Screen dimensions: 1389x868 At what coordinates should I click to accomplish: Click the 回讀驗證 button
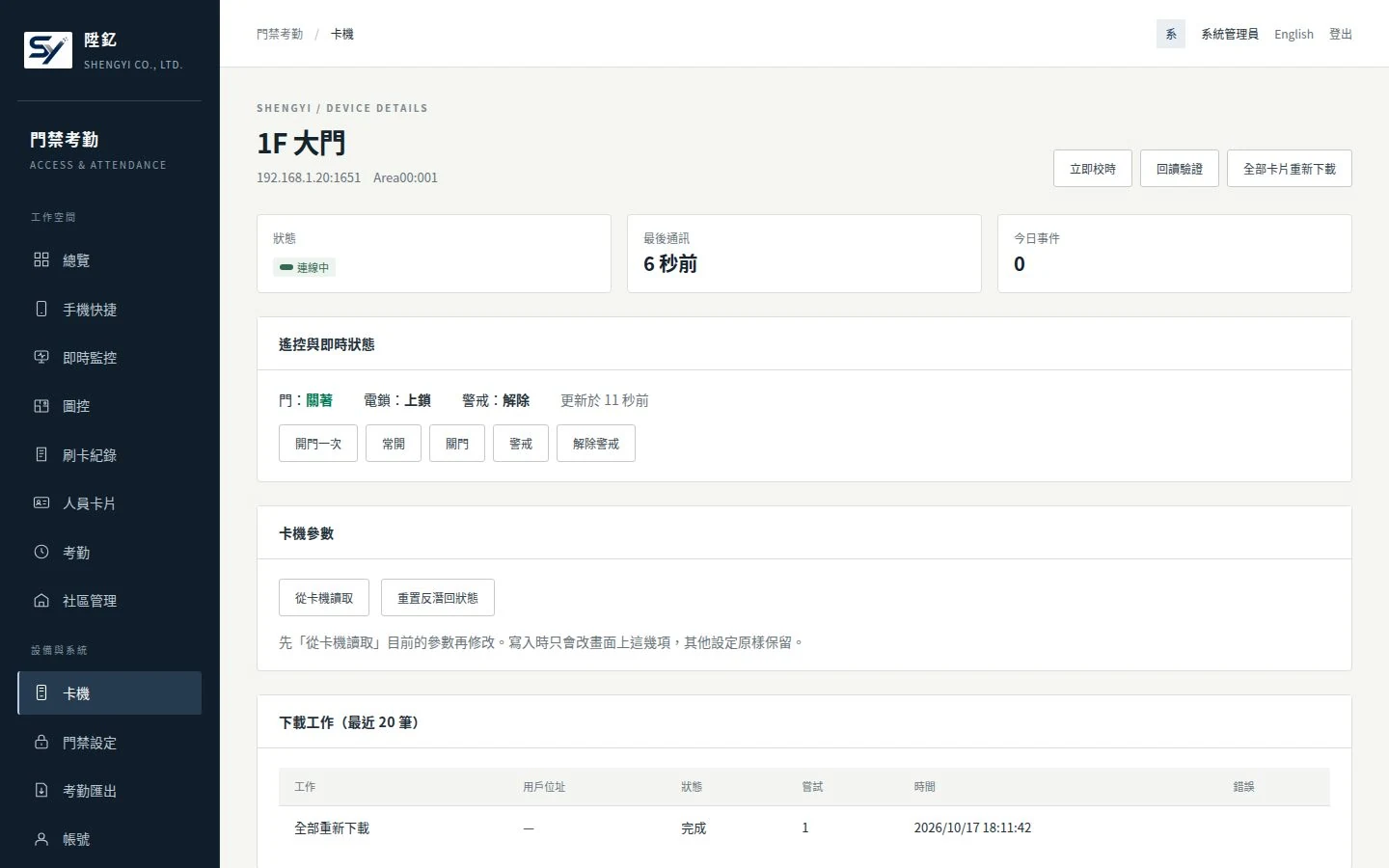[1180, 169]
